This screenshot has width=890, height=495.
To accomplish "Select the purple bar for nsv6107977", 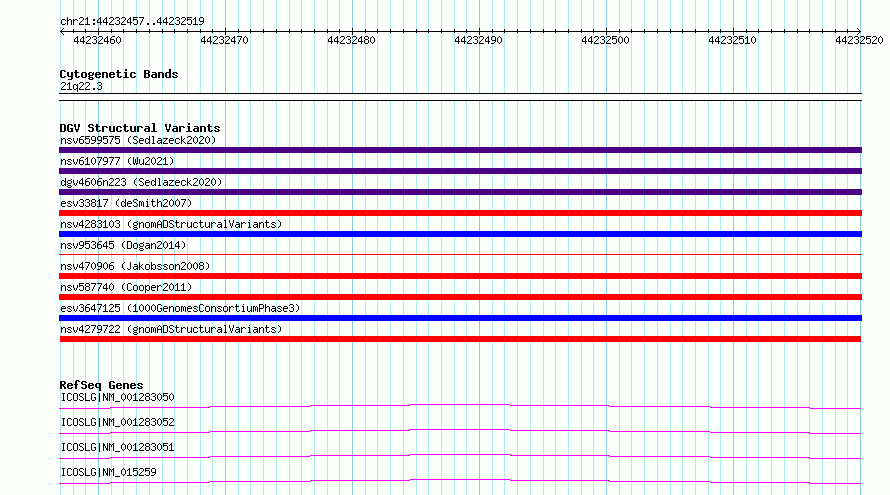I will 460,171.
